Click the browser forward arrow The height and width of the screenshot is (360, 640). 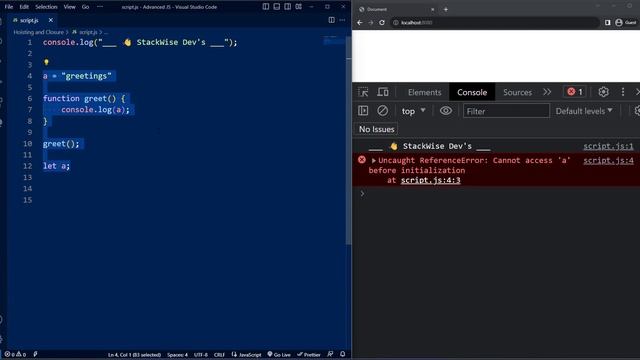tap(371, 22)
